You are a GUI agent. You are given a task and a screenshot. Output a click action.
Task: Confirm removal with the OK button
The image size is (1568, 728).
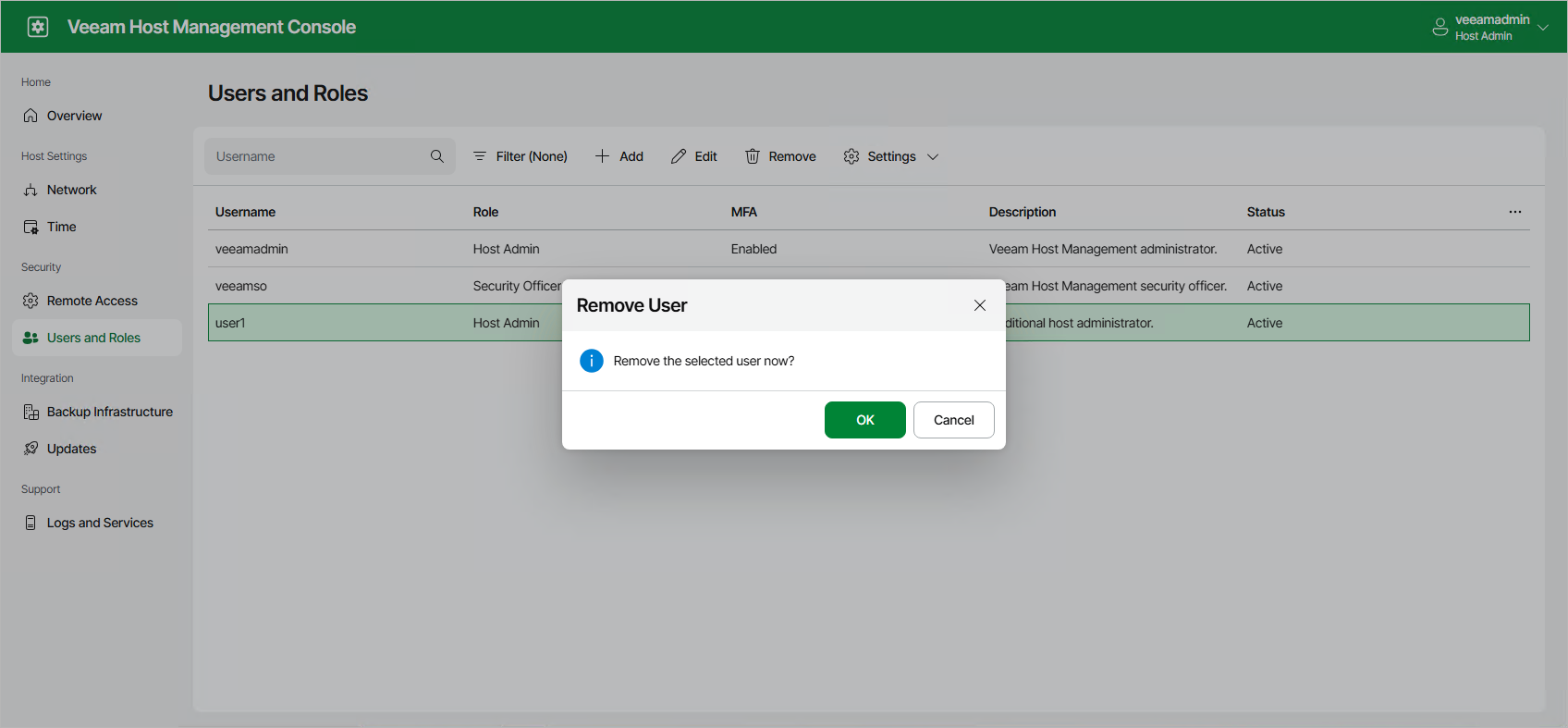point(865,420)
